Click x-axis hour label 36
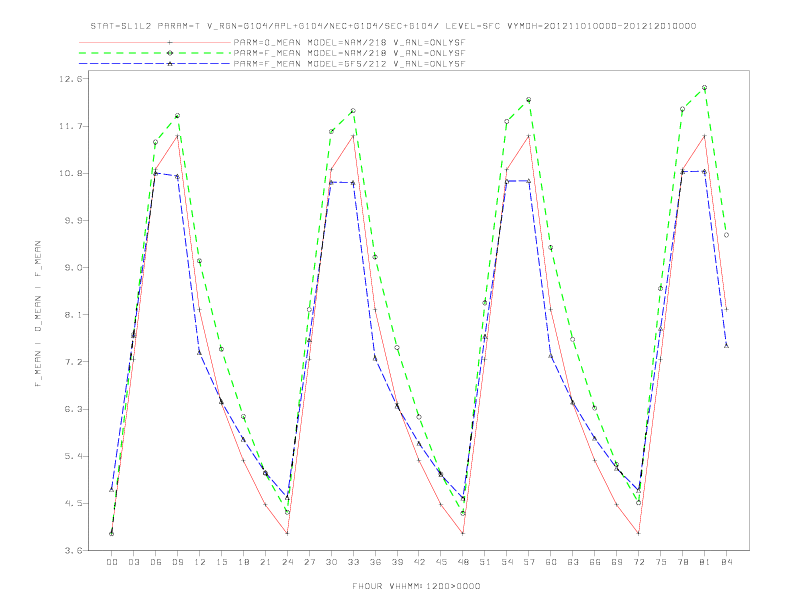Screen dimensions: 792x612 (375, 562)
